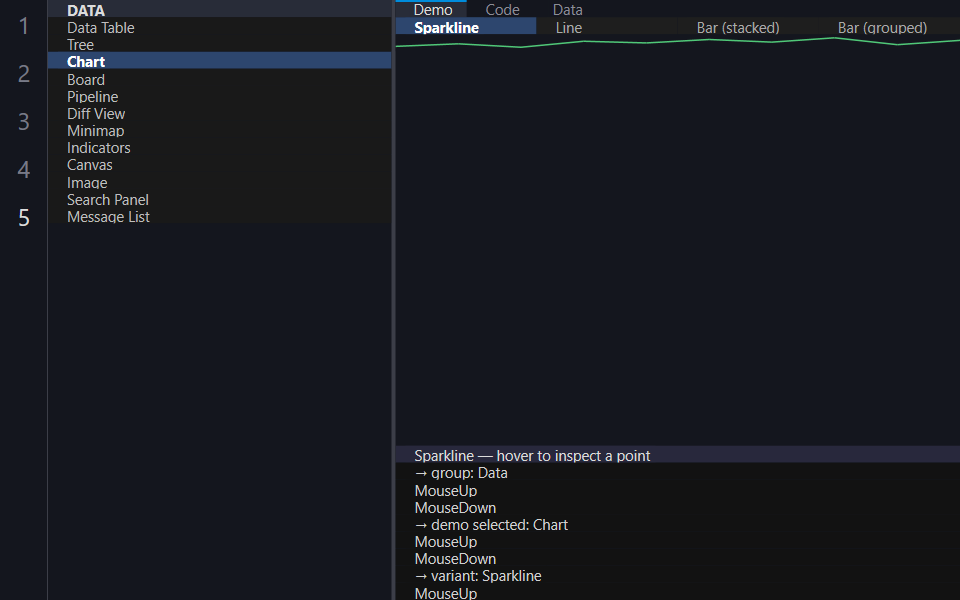The height and width of the screenshot is (600, 960).
Task: Select Diff View in the demo list
Action: click(219, 113)
